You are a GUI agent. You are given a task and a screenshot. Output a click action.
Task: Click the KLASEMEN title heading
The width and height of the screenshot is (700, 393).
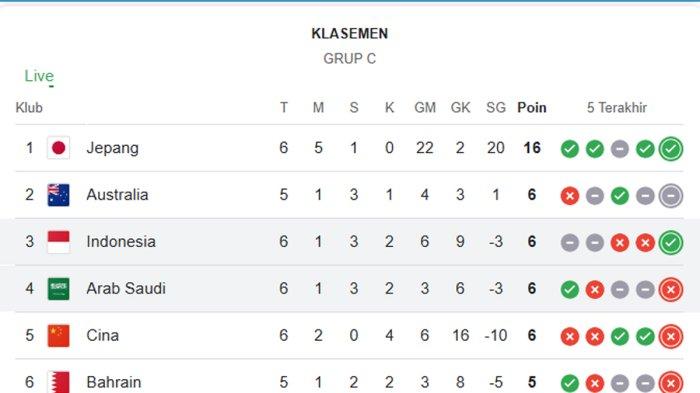click(x=350, y=33)
